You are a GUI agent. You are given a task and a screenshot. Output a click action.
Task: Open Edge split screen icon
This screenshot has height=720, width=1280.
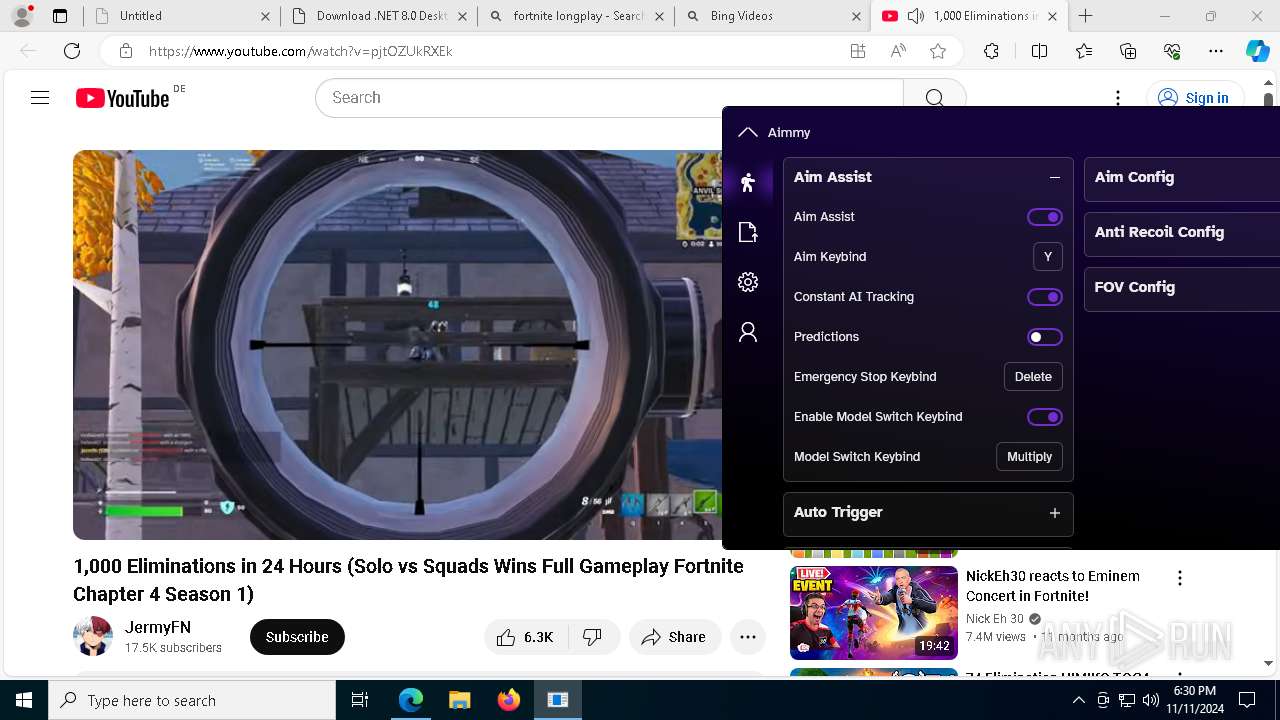tap(1039, 51)
